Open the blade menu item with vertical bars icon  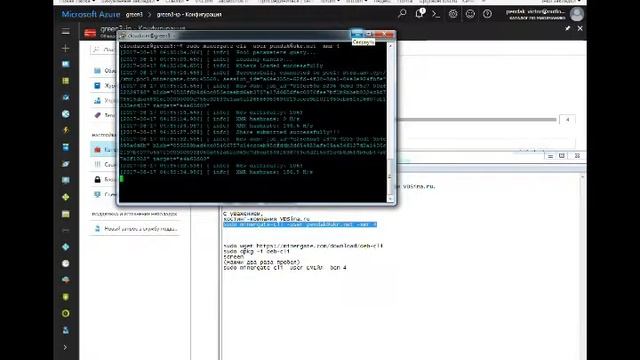coord(104,164)
